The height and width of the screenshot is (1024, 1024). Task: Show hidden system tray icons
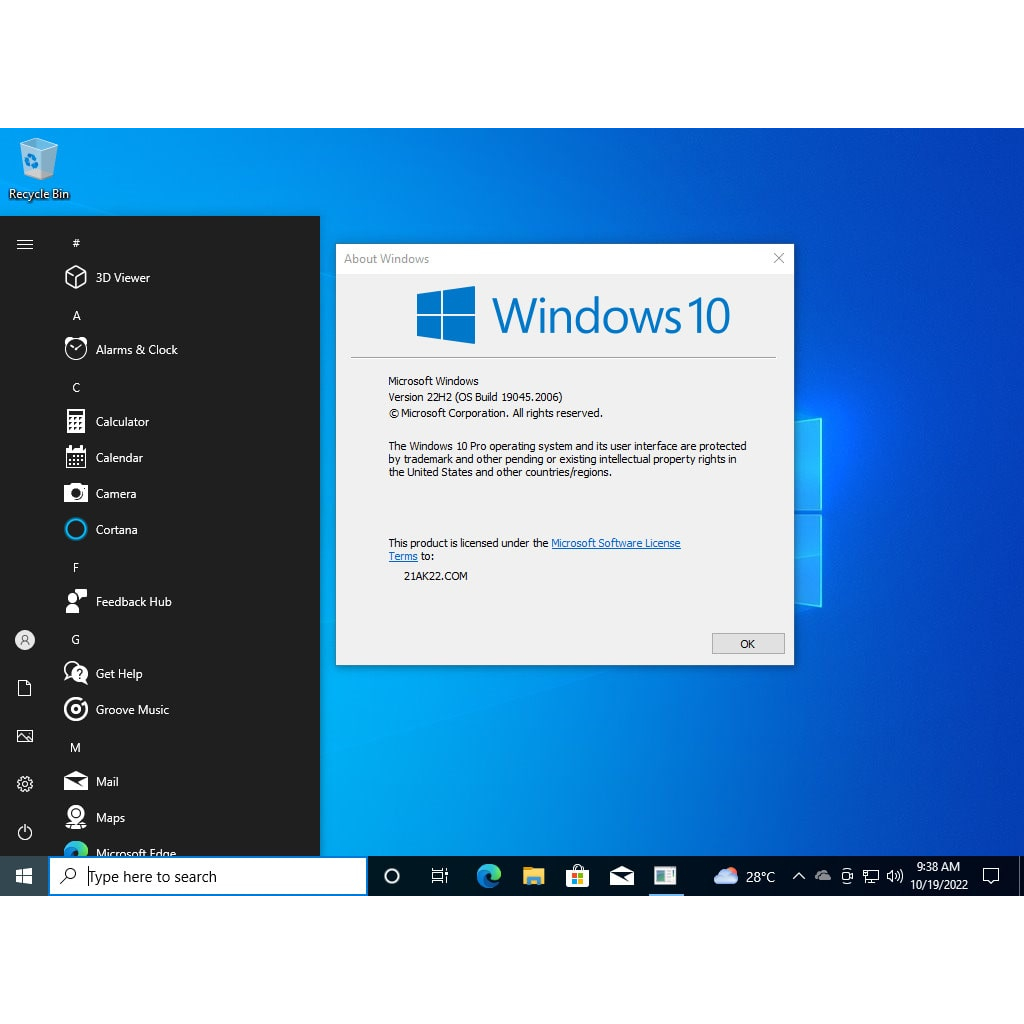coord(798,876)
